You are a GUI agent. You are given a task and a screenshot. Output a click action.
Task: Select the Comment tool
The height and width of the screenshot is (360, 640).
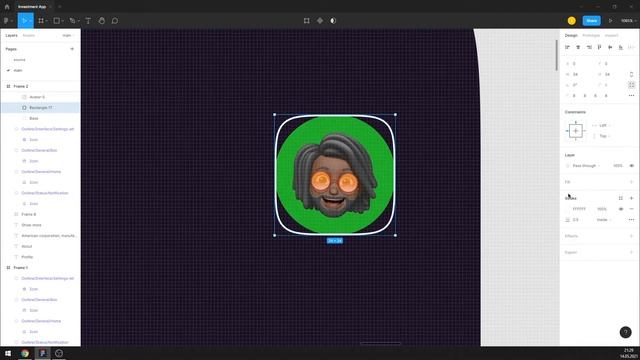(115, 20)
